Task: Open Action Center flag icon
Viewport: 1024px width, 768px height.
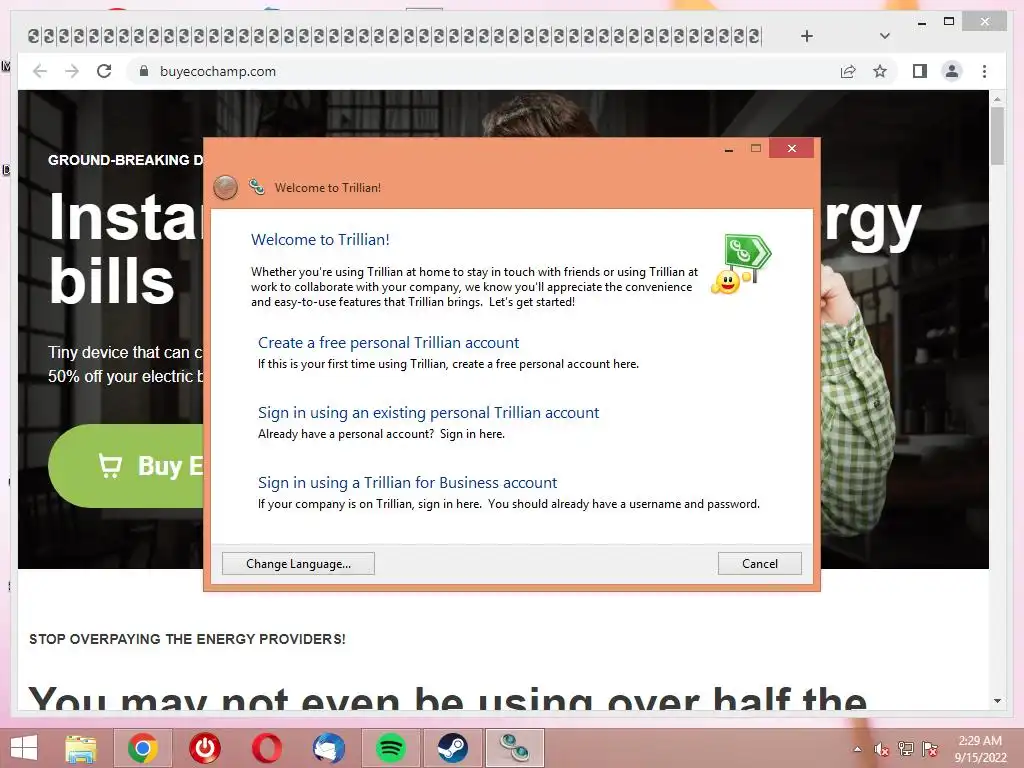Action: click(x=930, y=749)
